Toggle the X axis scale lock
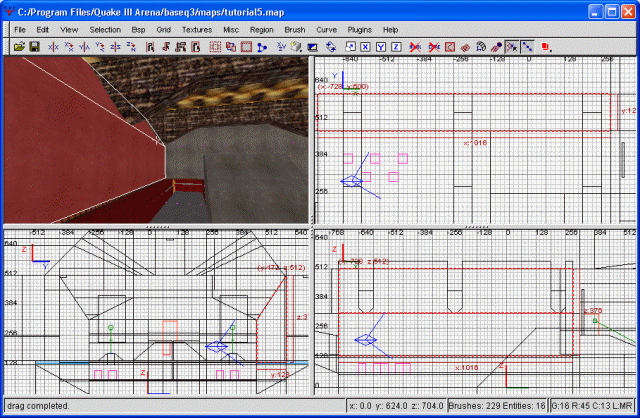The image size is (640, 418). tap(365, 47)
